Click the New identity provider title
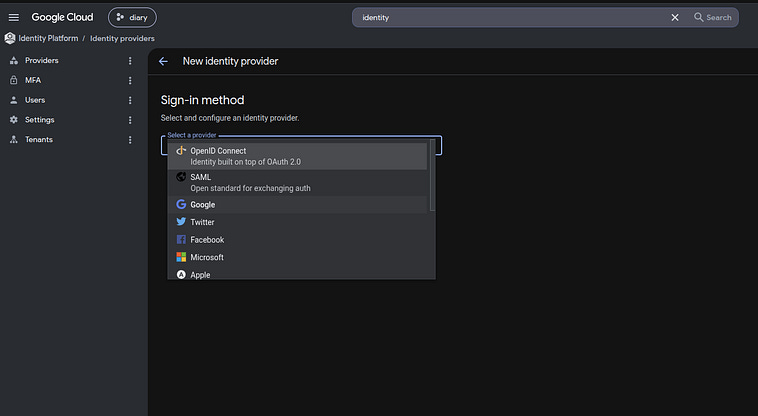Viewport: 758px width, 416px height. point(230,61)
